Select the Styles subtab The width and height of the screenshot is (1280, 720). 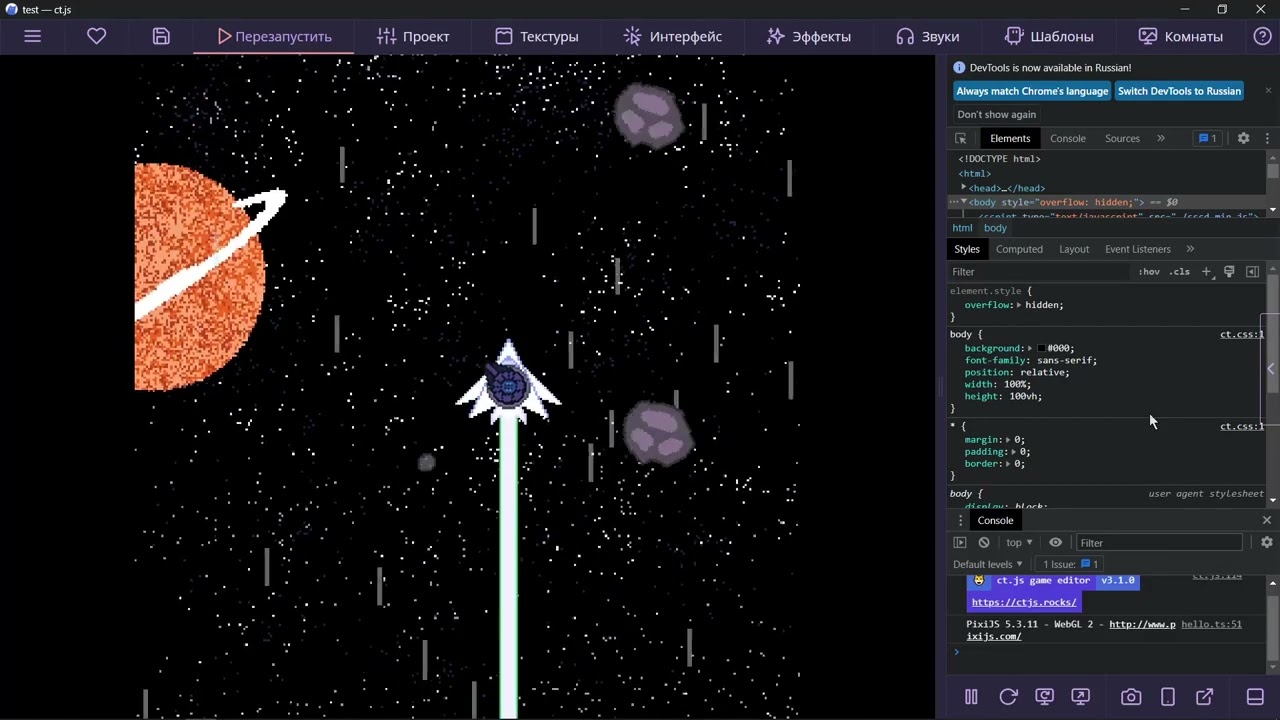coord(966,249)
